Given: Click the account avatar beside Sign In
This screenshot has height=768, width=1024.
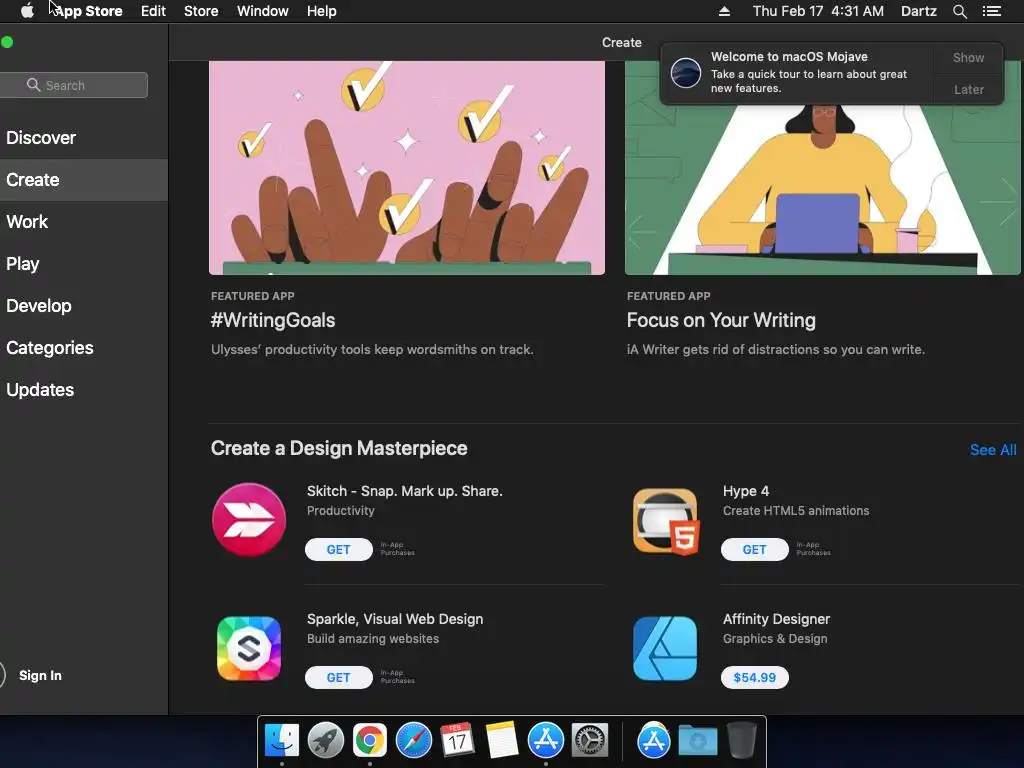Looking at the screenshot, I should [2, 675].
